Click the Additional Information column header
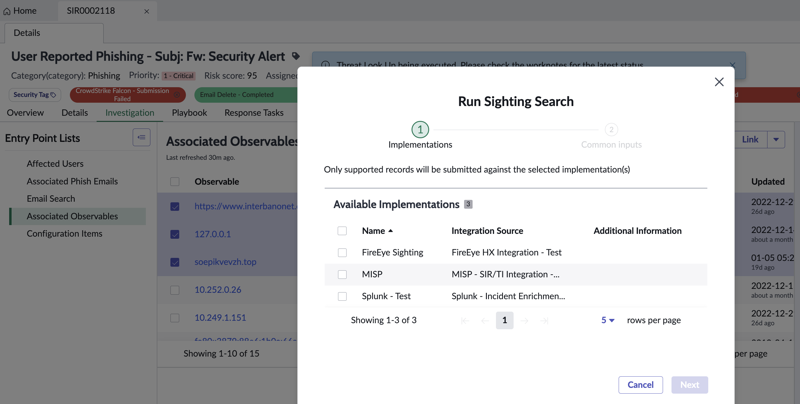 coord(637,231)
